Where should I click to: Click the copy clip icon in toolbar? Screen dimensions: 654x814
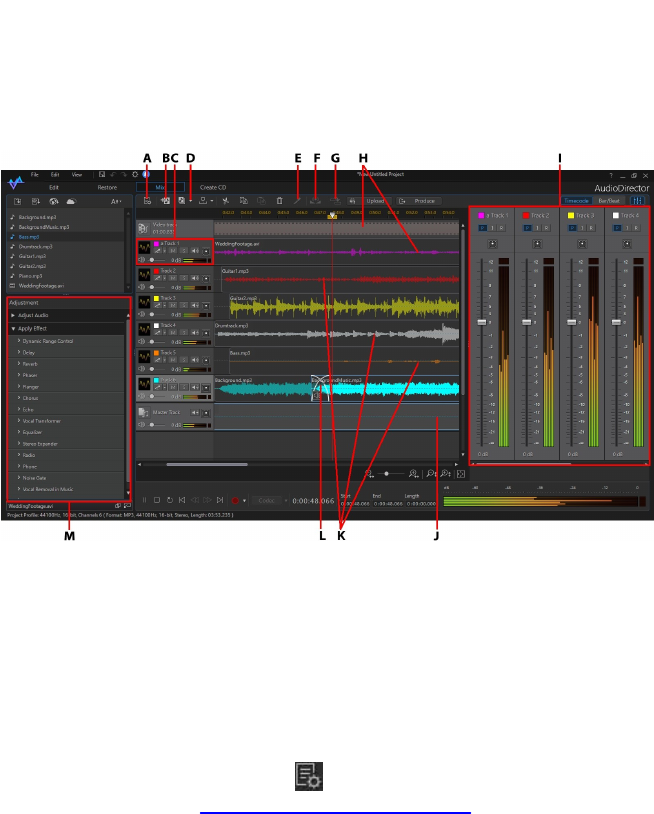(x=244, y=201)
